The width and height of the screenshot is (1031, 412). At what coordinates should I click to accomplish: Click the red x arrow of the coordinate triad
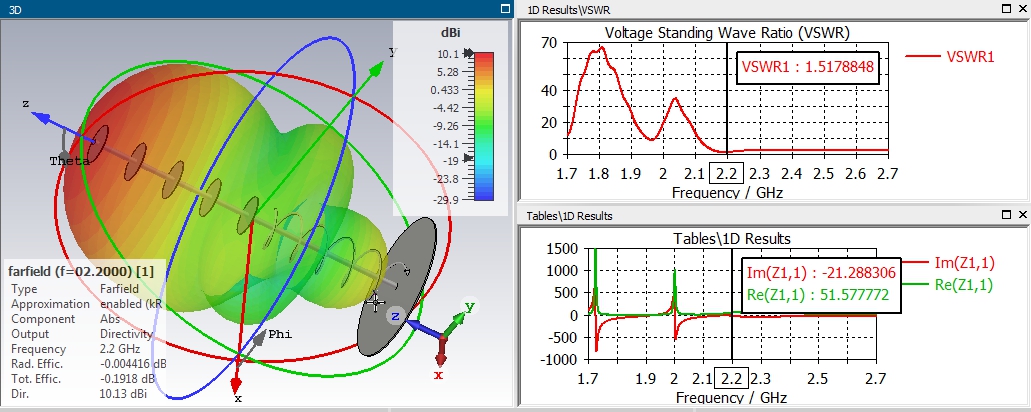[441, 353]
